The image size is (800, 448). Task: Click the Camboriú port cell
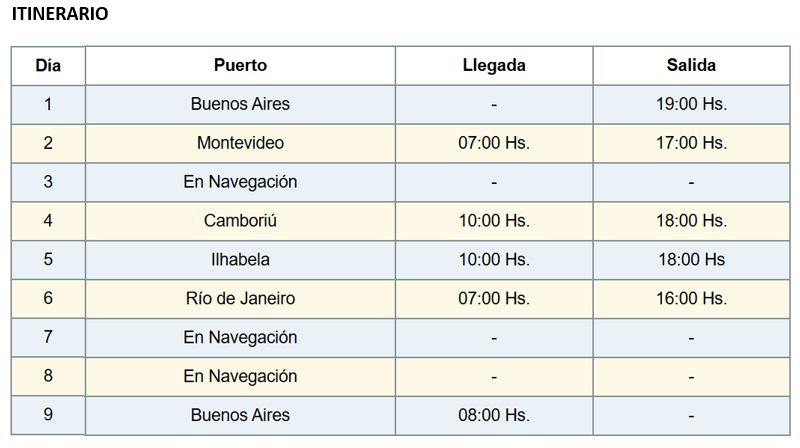tap(240, 221)
